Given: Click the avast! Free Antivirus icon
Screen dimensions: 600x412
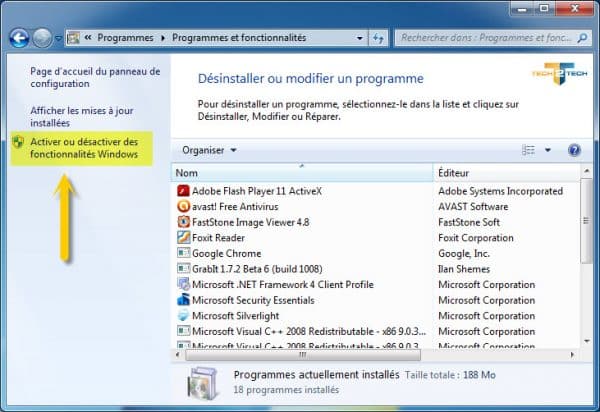Looking at the screenshot, I should (183, 206).
